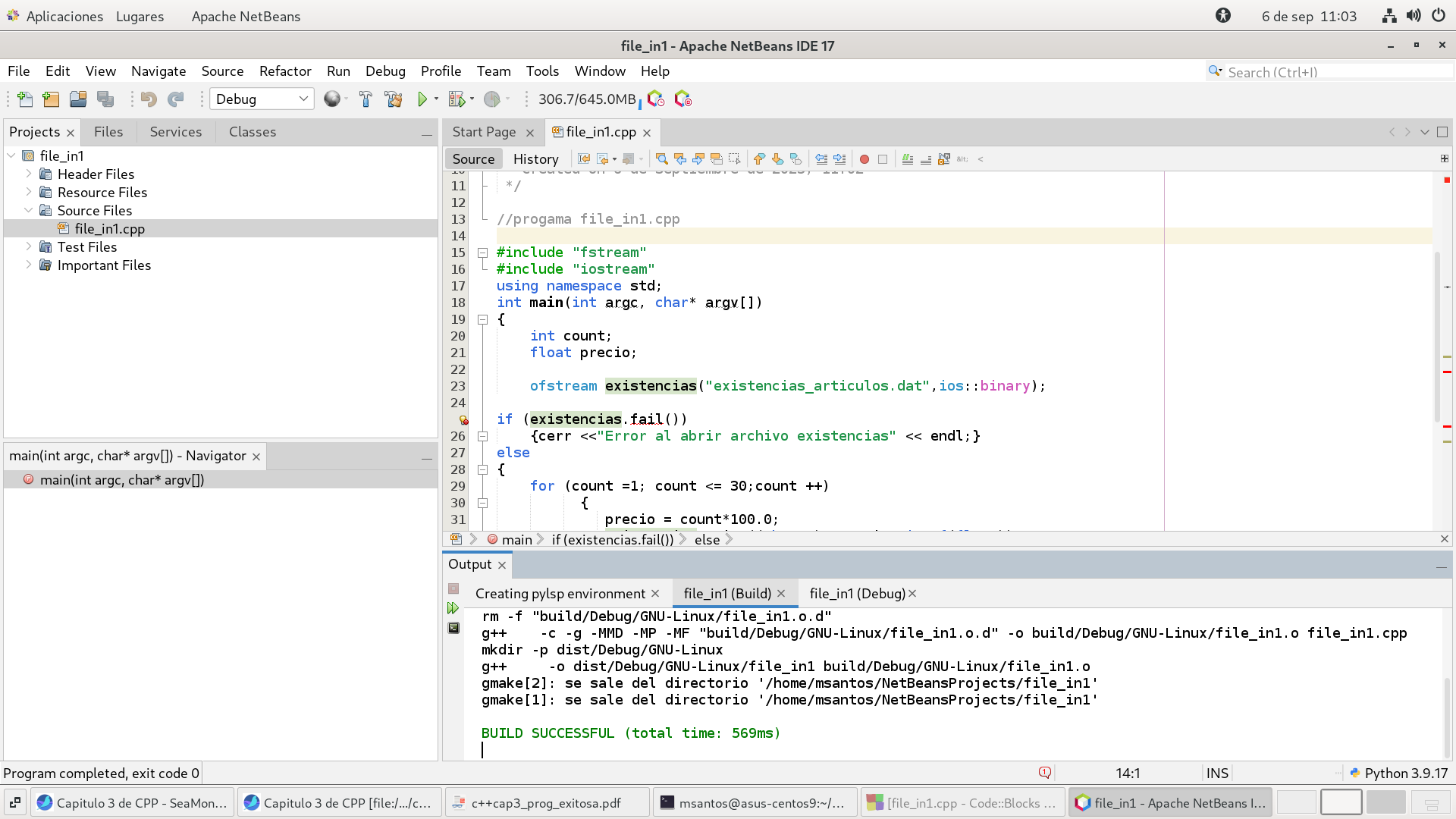Click the editor vertical scrollbar
This screenshot has height=819, width=1456.
(1437, 337)
